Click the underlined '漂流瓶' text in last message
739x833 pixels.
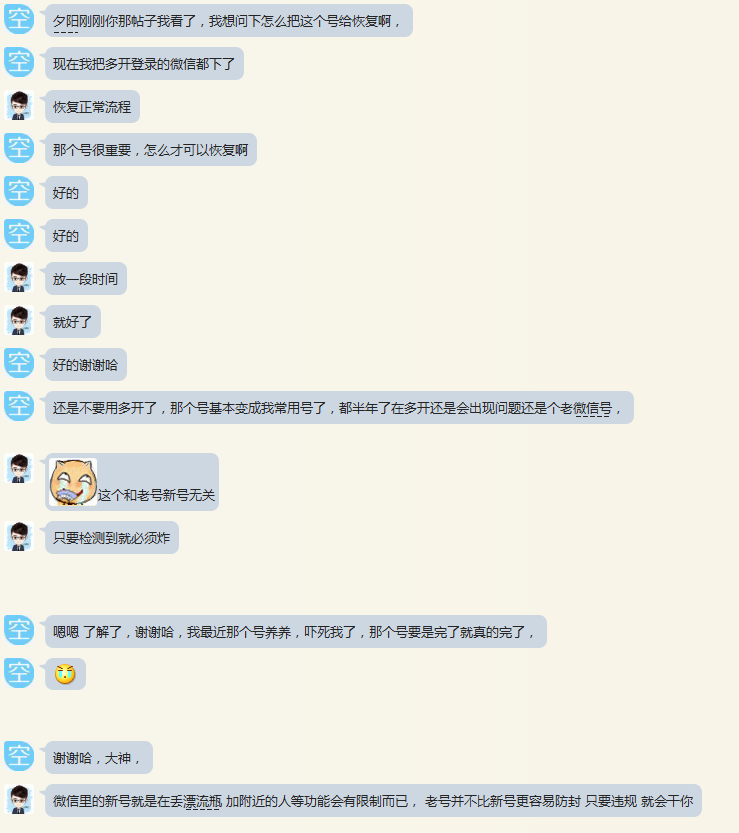click(202, 801)
